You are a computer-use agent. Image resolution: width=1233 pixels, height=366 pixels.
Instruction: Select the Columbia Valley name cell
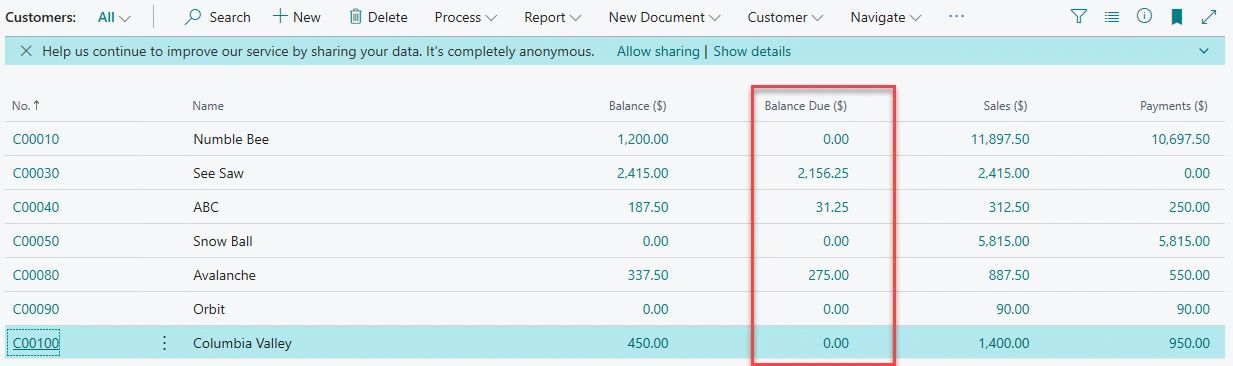(x=243, y=343)
